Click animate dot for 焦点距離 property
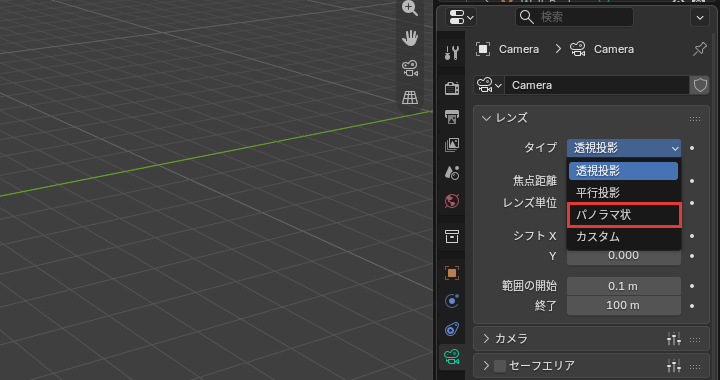The height and width of the screenshot is (380, 720). pyautogui.click(x=692, y=181)
